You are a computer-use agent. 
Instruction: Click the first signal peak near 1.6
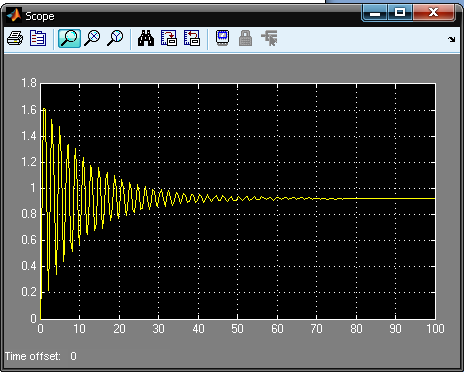(44, 109)
